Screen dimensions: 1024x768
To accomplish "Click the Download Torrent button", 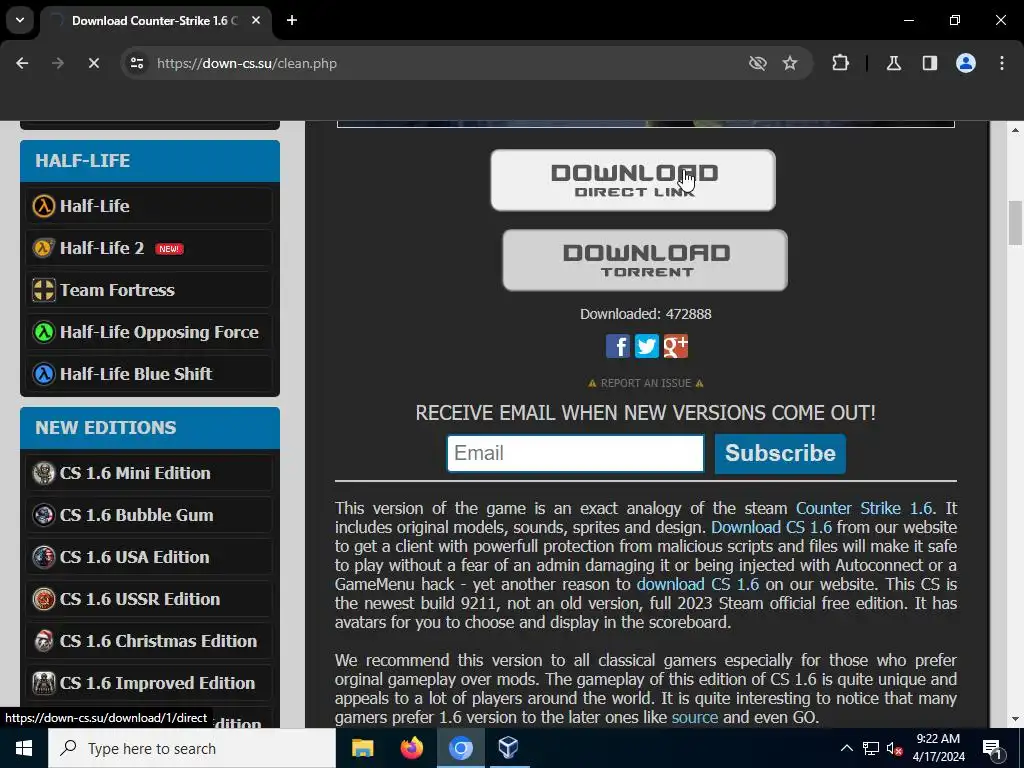I will pos(645,260).
